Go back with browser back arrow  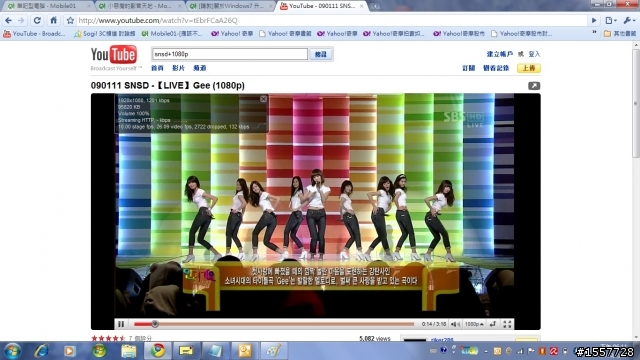coord(9,20)
